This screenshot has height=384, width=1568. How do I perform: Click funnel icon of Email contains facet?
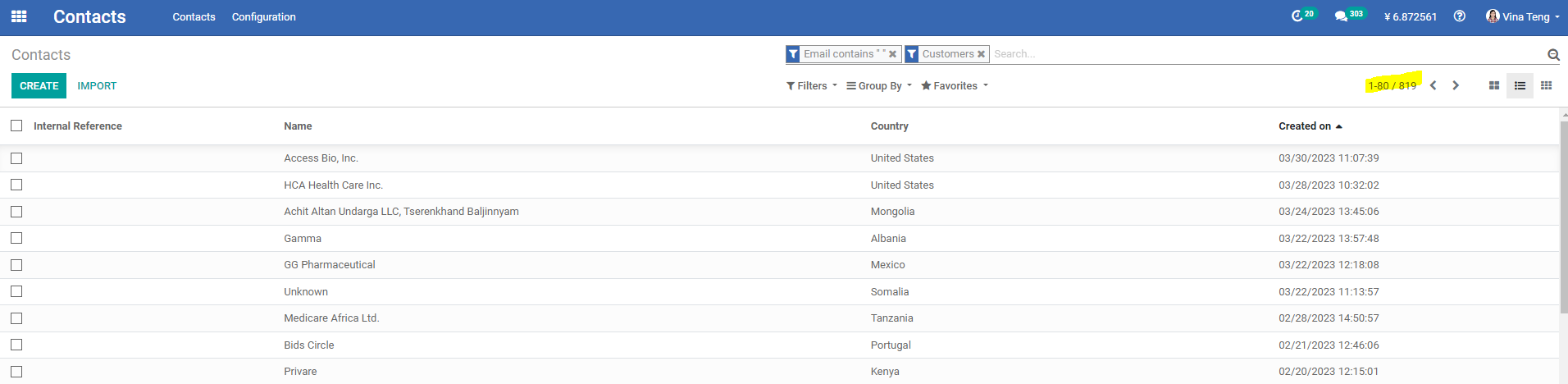click(x=793, y=54)
